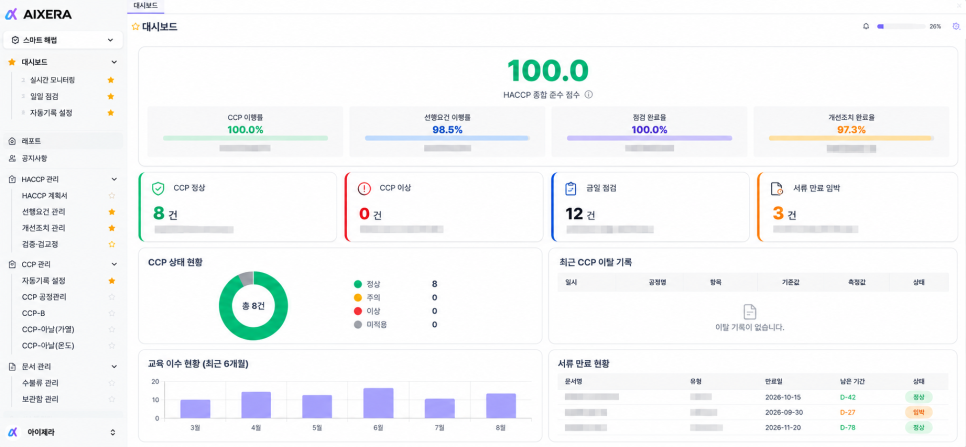The height and width of the screenshot is (447, 966).
Task: Click info icon next to HACCP 종합 준수 점수
Action: click(x=588, y=95)
